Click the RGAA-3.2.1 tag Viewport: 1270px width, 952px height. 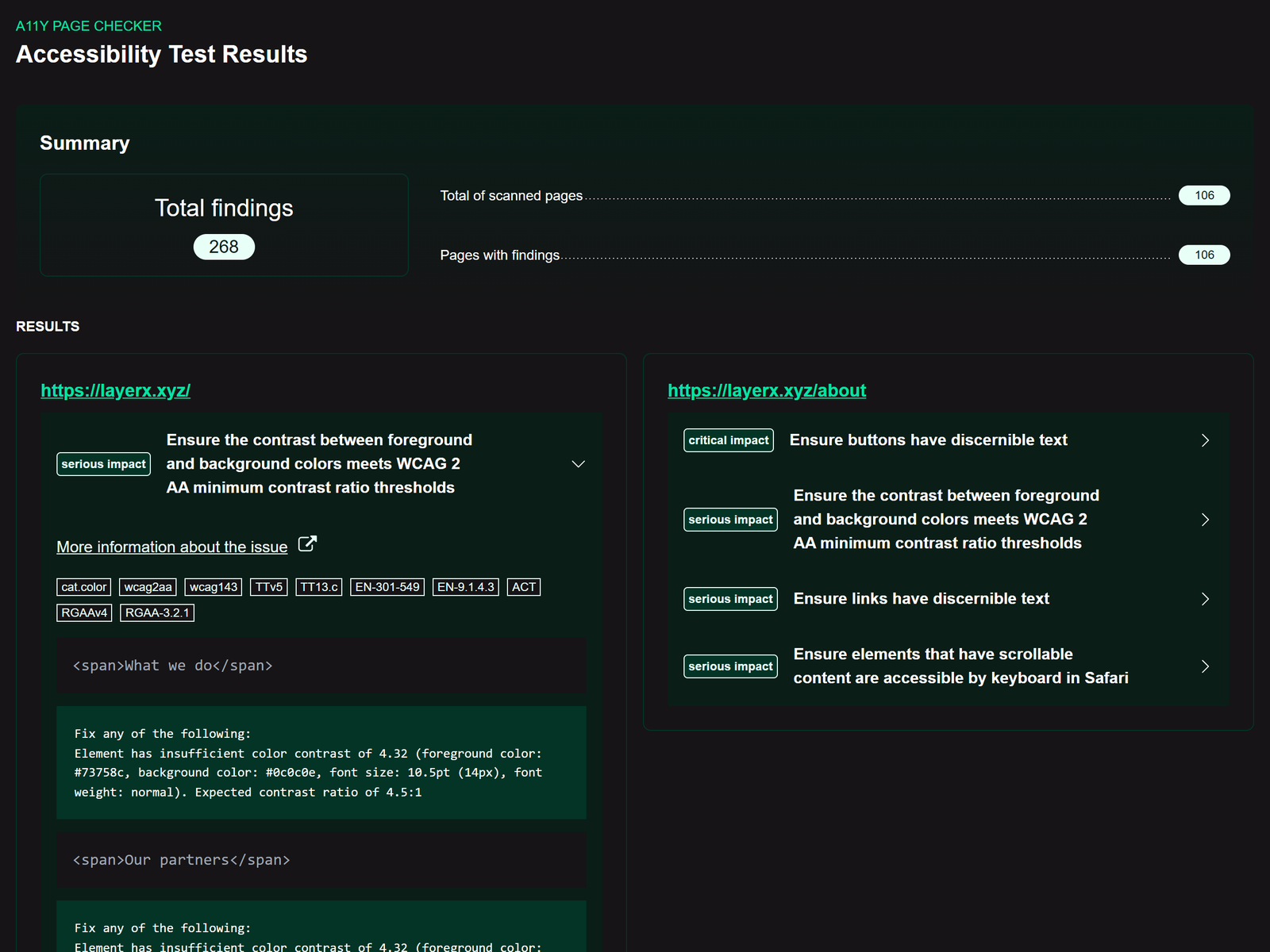pos(157,612)
